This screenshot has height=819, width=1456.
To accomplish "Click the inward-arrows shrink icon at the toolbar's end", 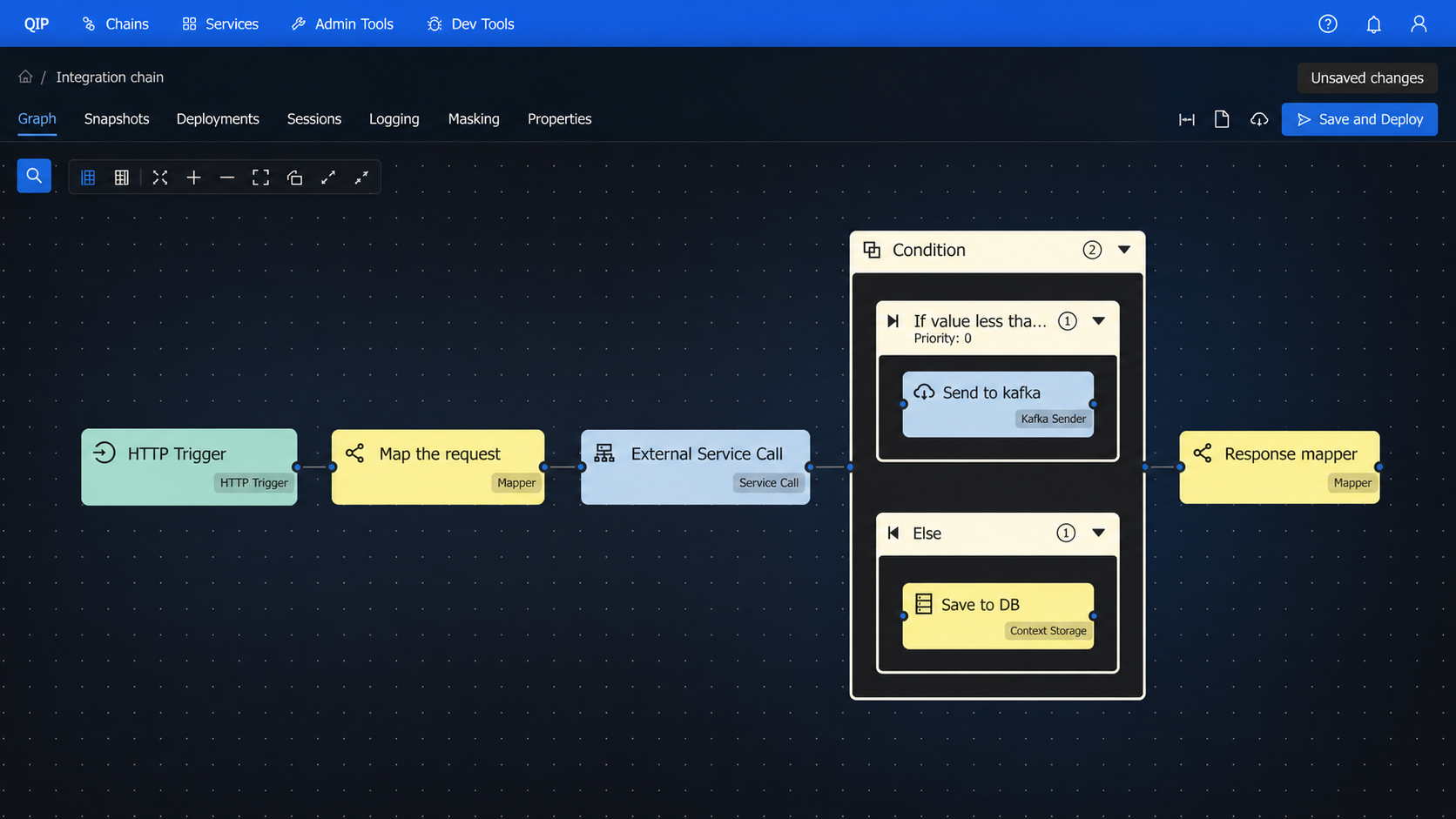I will click(x=361, y=178).
